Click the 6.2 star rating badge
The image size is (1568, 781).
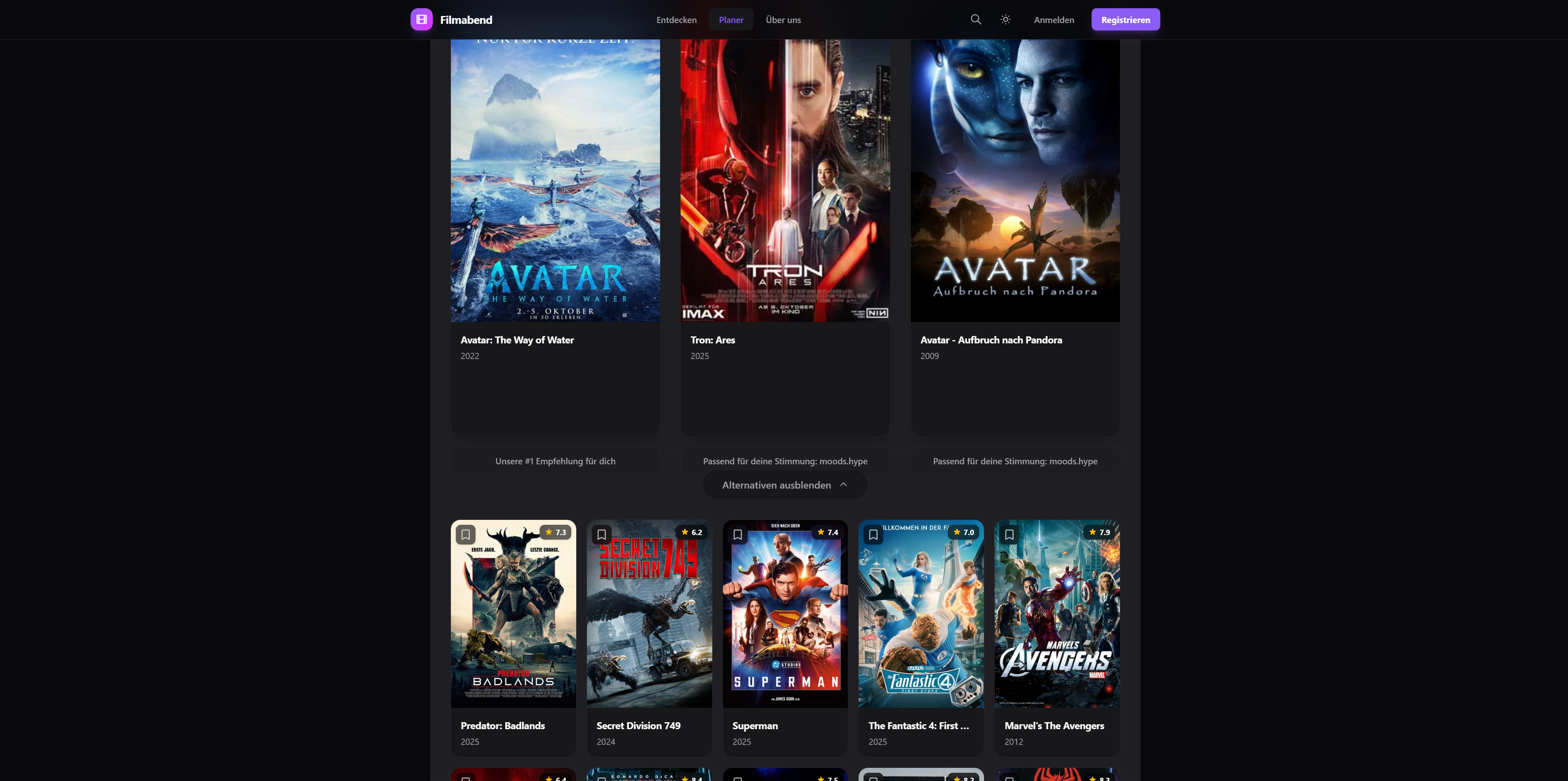coord(691,532)
